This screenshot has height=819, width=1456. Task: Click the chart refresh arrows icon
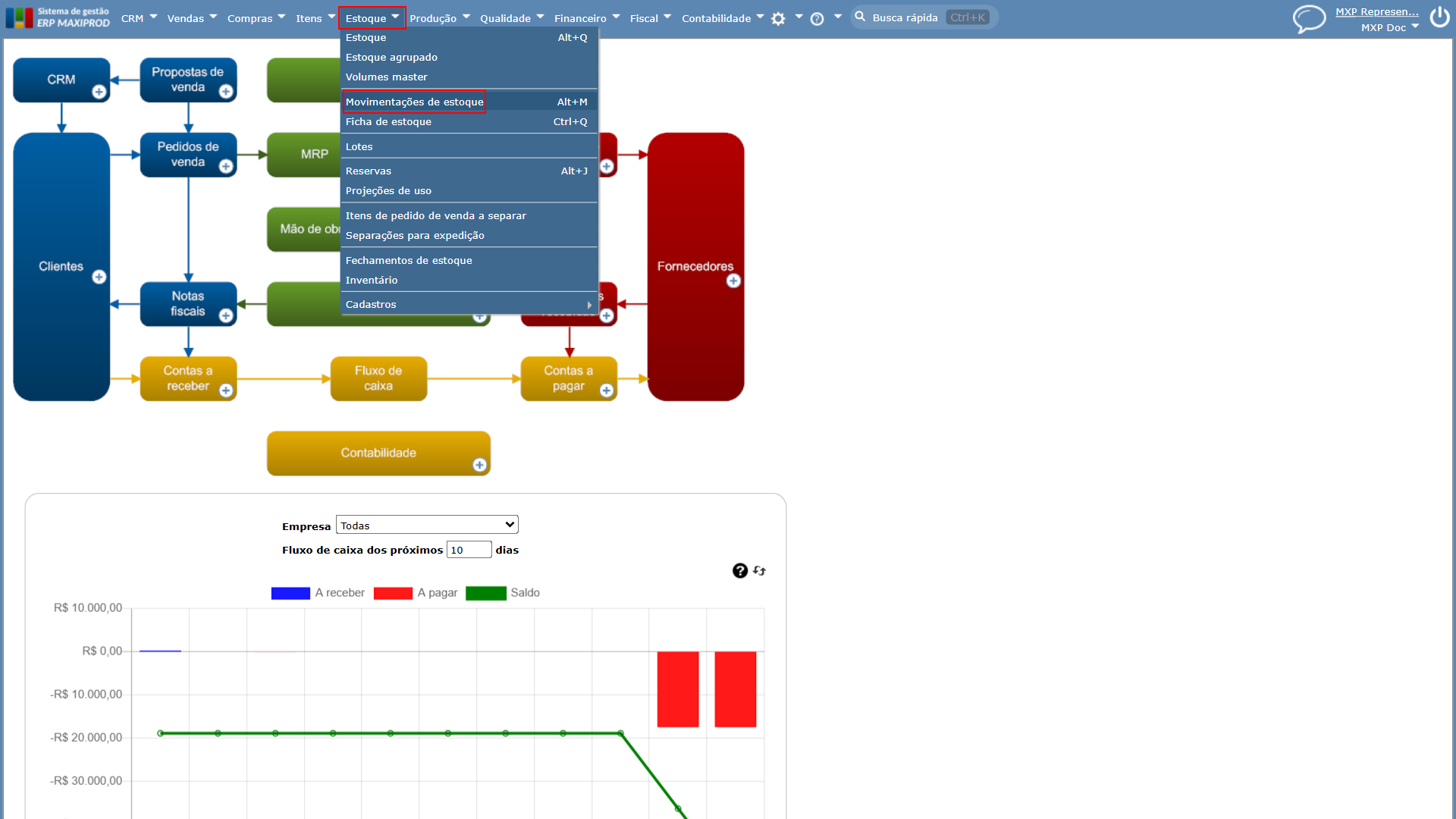click(759, 571)
